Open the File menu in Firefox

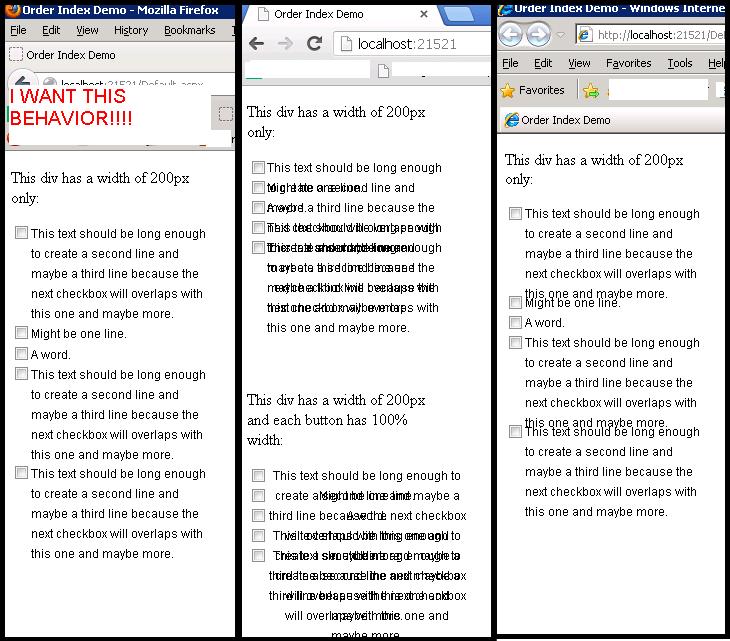[x=18, y=30]
